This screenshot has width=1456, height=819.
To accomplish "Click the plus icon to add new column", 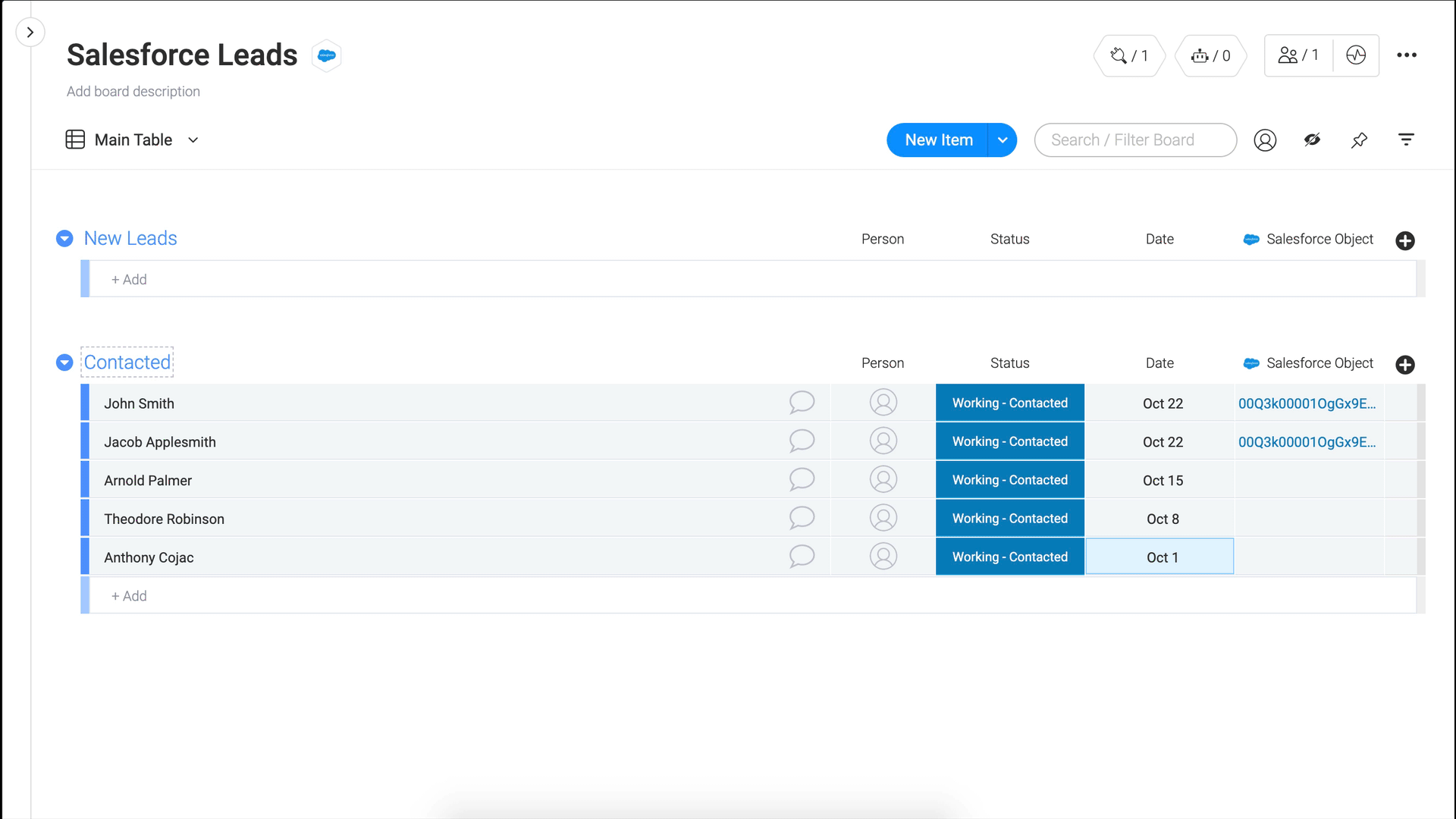I will pos(1405,240).
